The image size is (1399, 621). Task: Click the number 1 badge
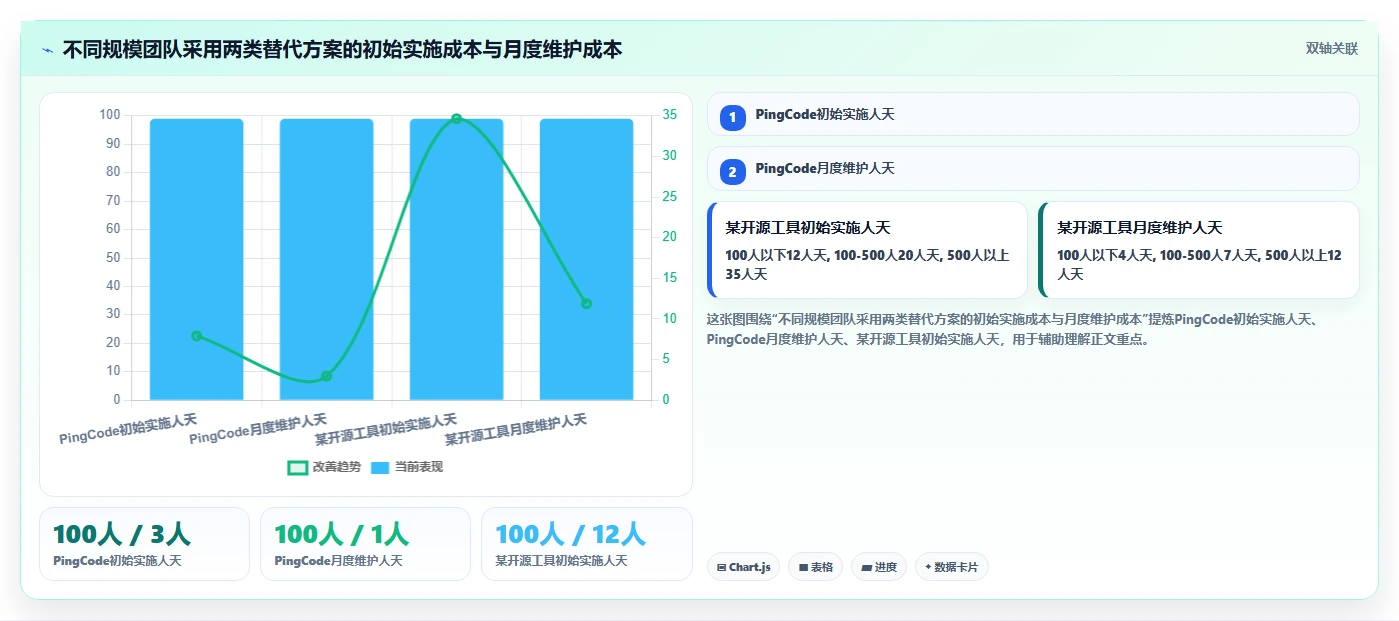[732, 118]
